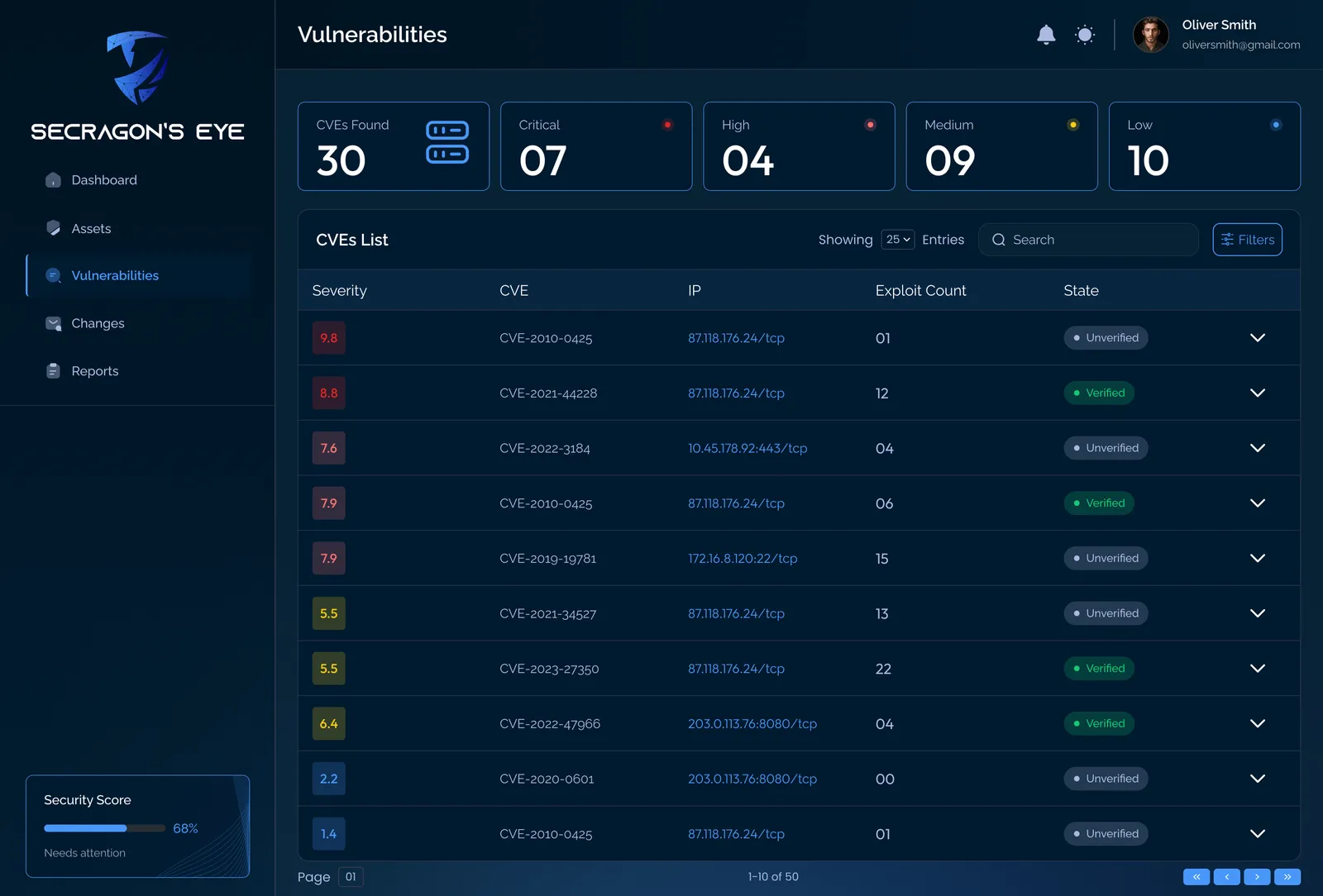Click Unverified badge on CVE-2021-34527 row
This screenshot has height=896, width=1323.
[1106, 613]
